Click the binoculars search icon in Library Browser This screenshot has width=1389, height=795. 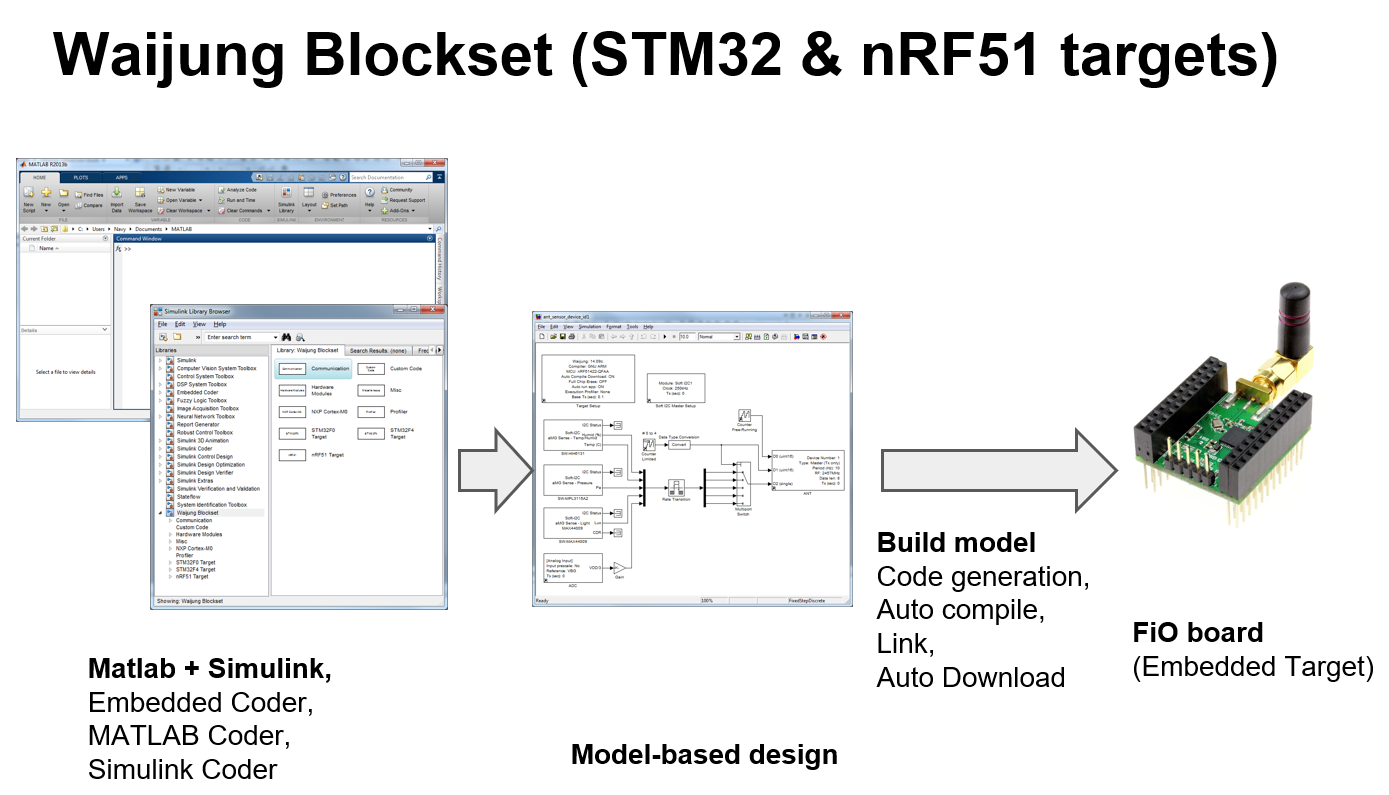(286, 337)
